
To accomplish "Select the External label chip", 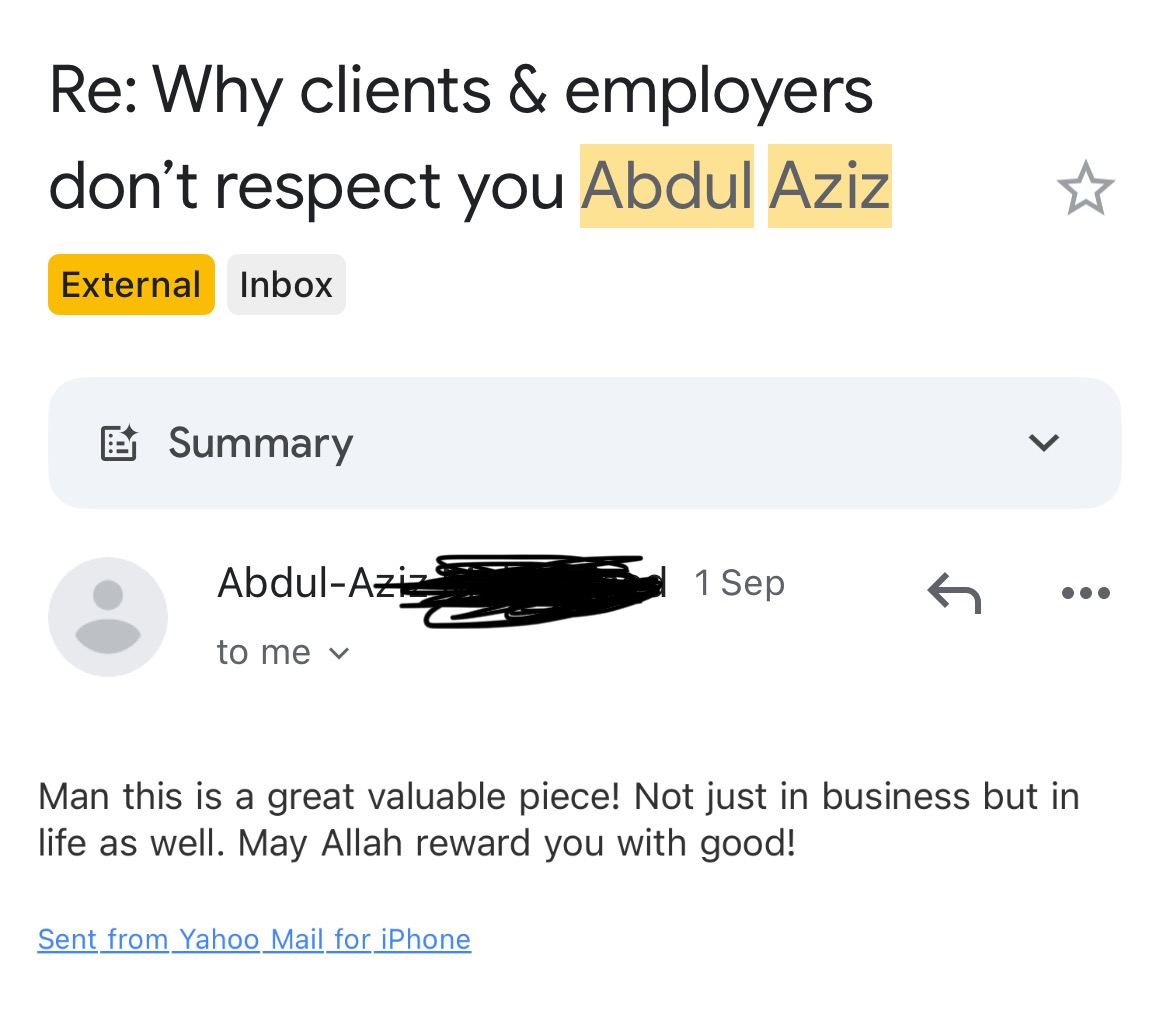I will pyautogui.click(x=131, y=285).
